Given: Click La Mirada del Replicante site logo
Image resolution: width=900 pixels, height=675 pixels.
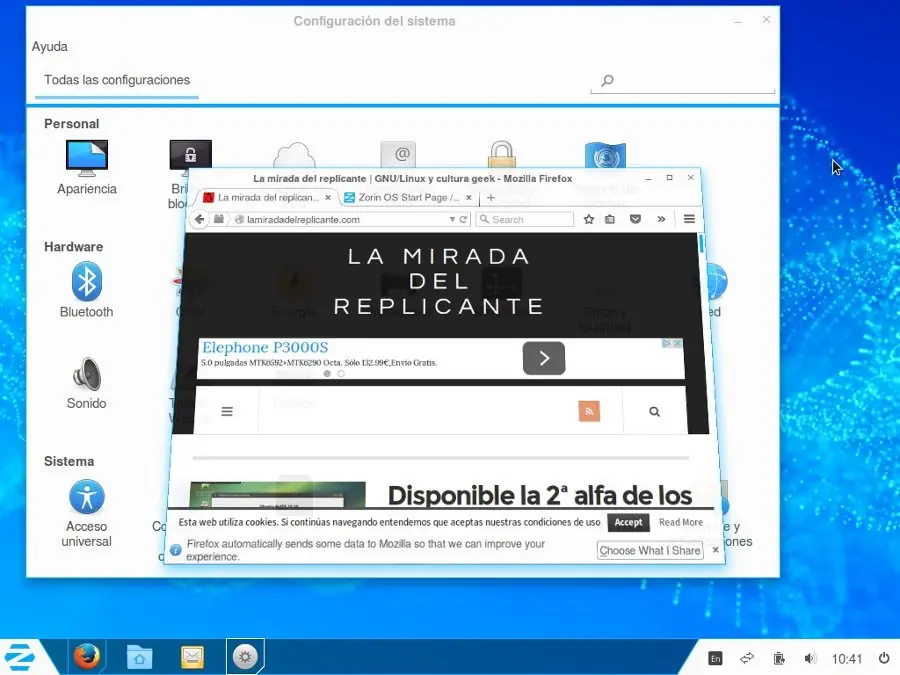Looking at the screenshot, I should coord(439,281).
